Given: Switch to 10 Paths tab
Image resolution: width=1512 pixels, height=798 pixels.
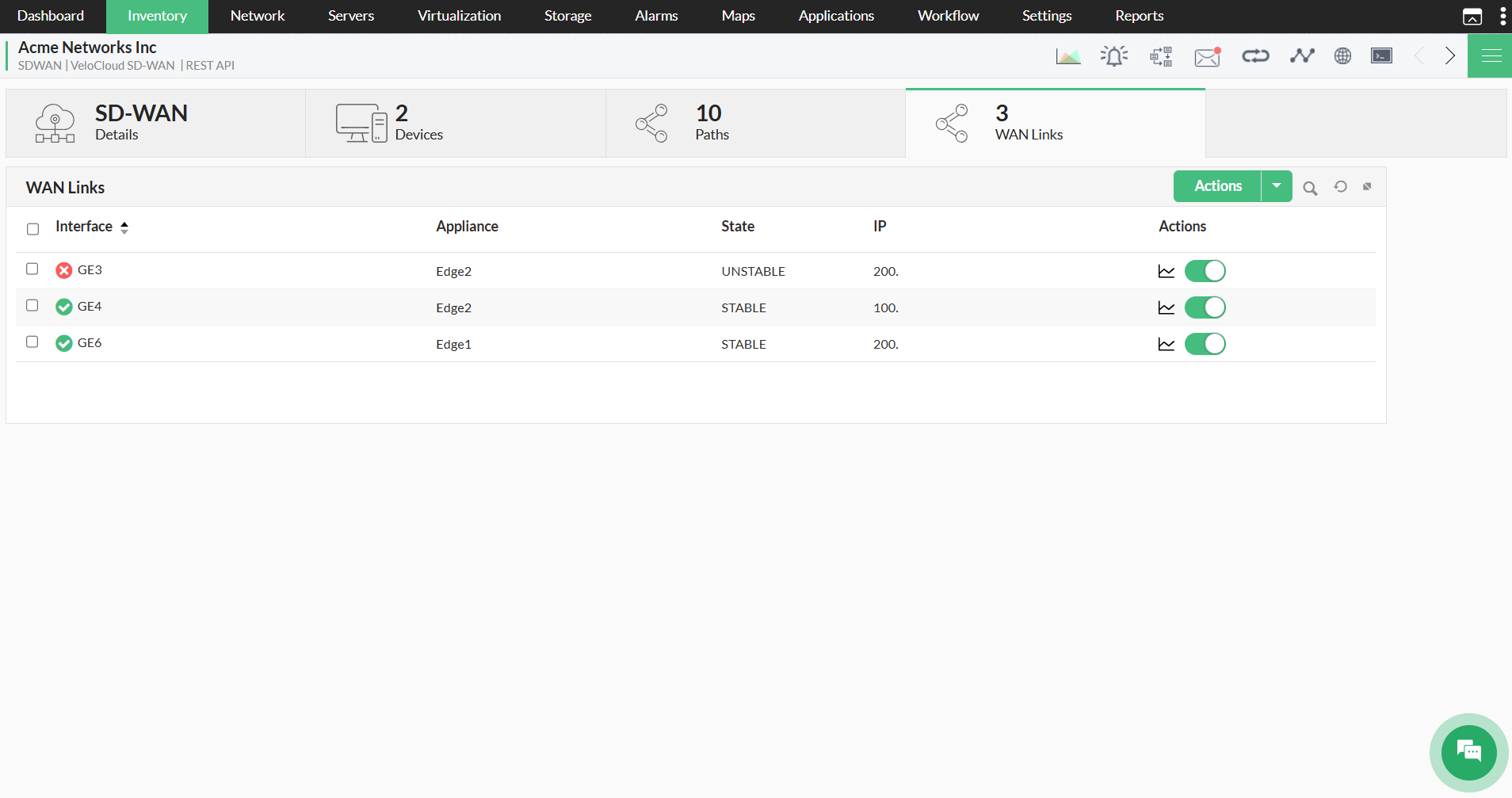Looking at the screenshot, I should pos(756,123).
